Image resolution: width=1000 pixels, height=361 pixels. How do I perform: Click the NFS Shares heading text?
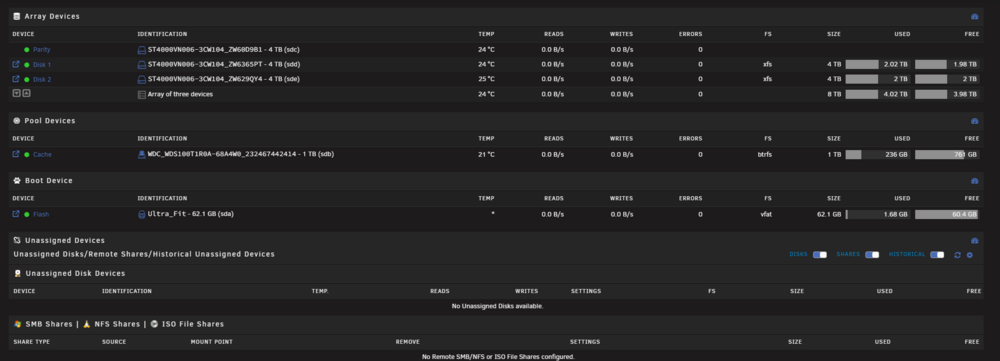117,324
